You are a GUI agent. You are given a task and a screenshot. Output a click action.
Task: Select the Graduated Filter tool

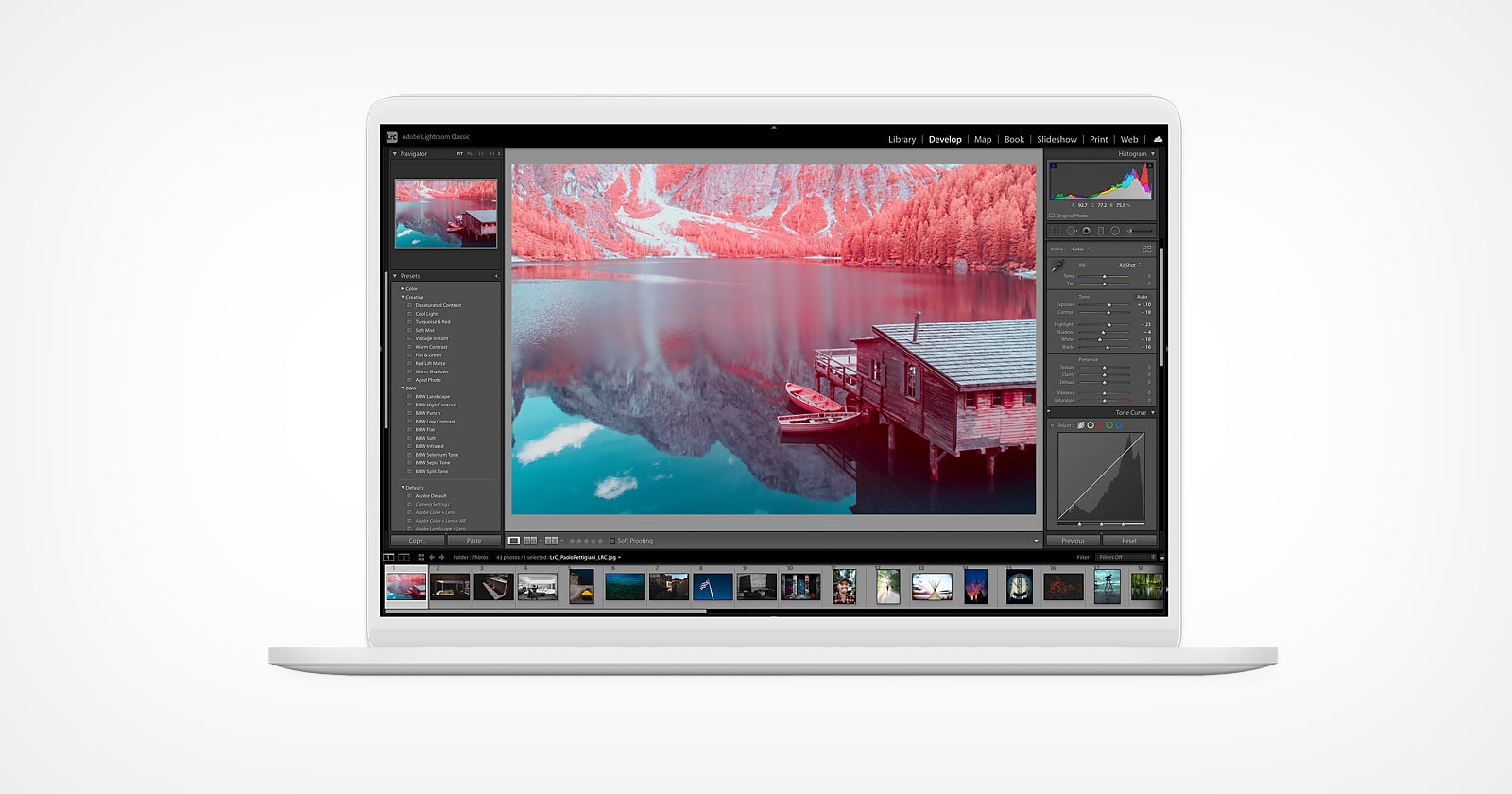[1101, 231]
